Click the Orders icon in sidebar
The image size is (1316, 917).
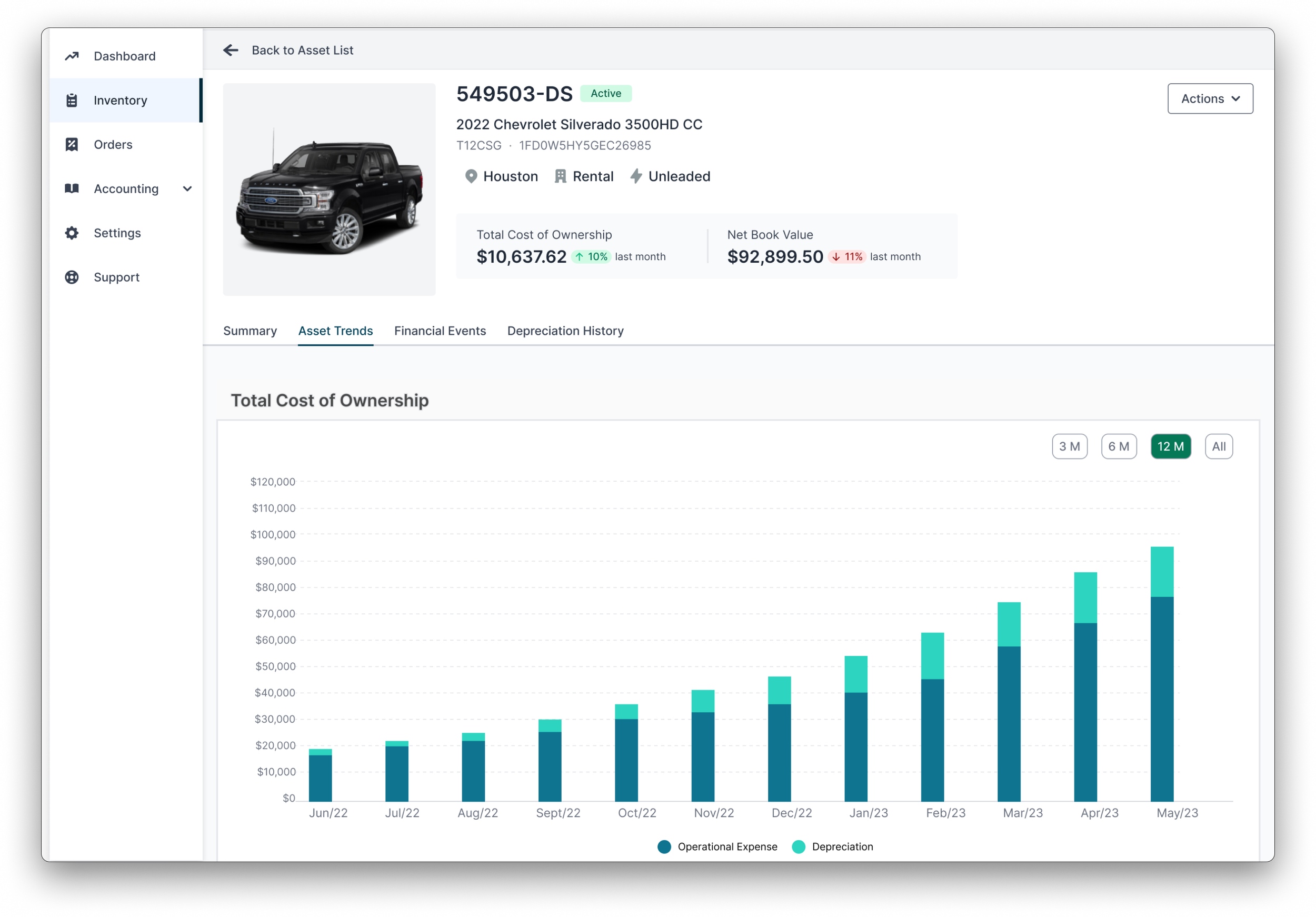[72, 144]
